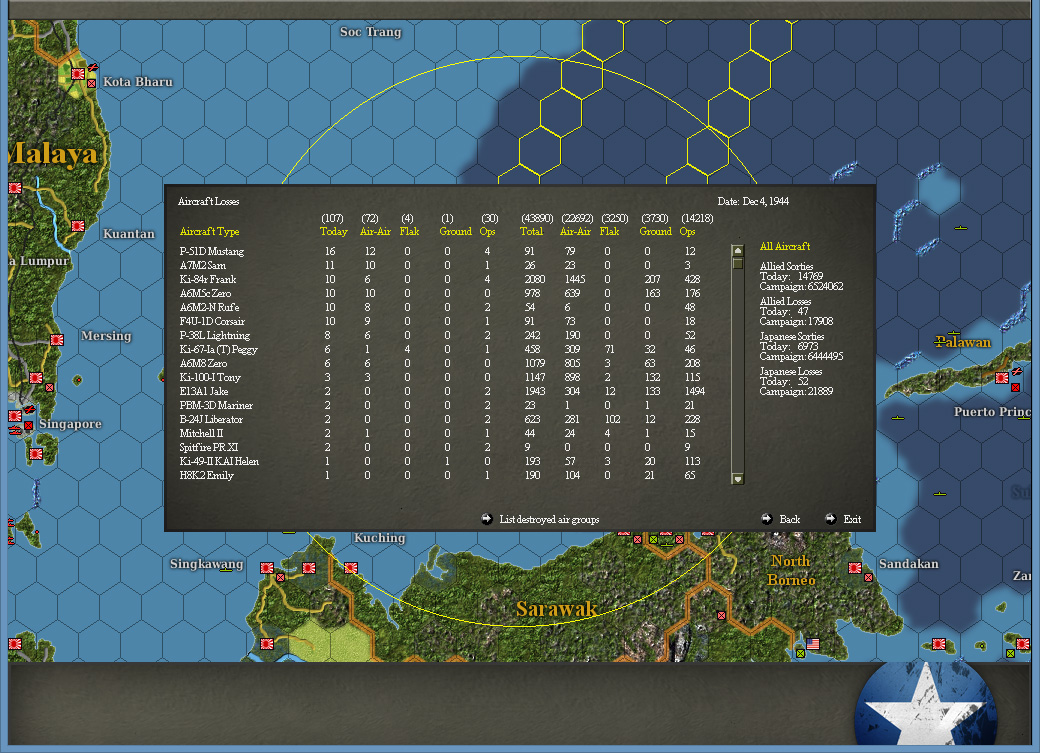
Task: Select All Aircraft filter heading
Action: [785, 247]
